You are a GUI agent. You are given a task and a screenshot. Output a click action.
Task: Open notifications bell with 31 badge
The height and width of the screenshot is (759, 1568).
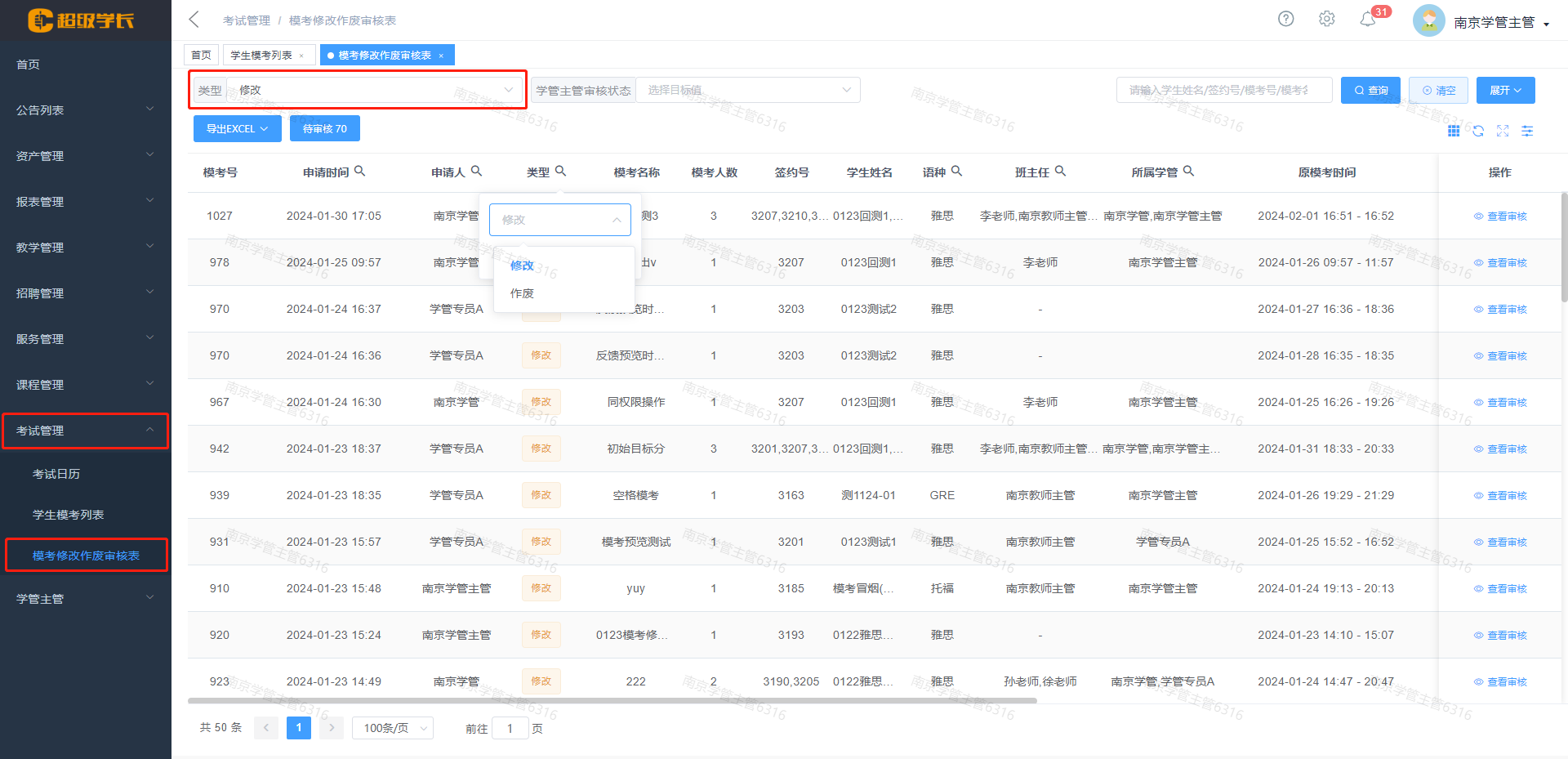[x=1368, y=19]
